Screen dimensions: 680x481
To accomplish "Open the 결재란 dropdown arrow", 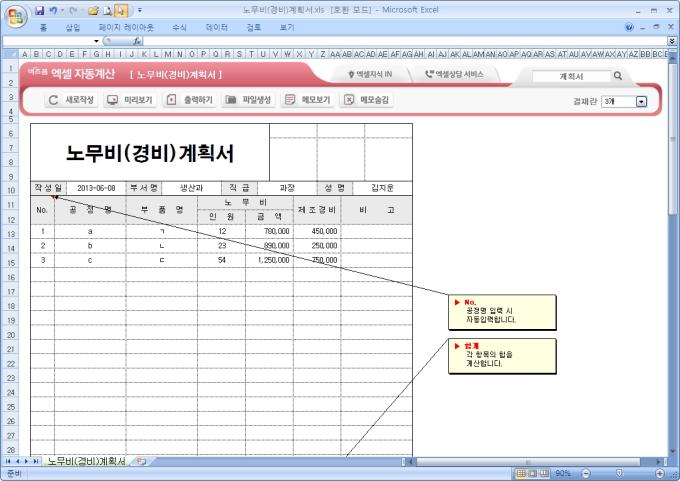I will tap(641, 101).
